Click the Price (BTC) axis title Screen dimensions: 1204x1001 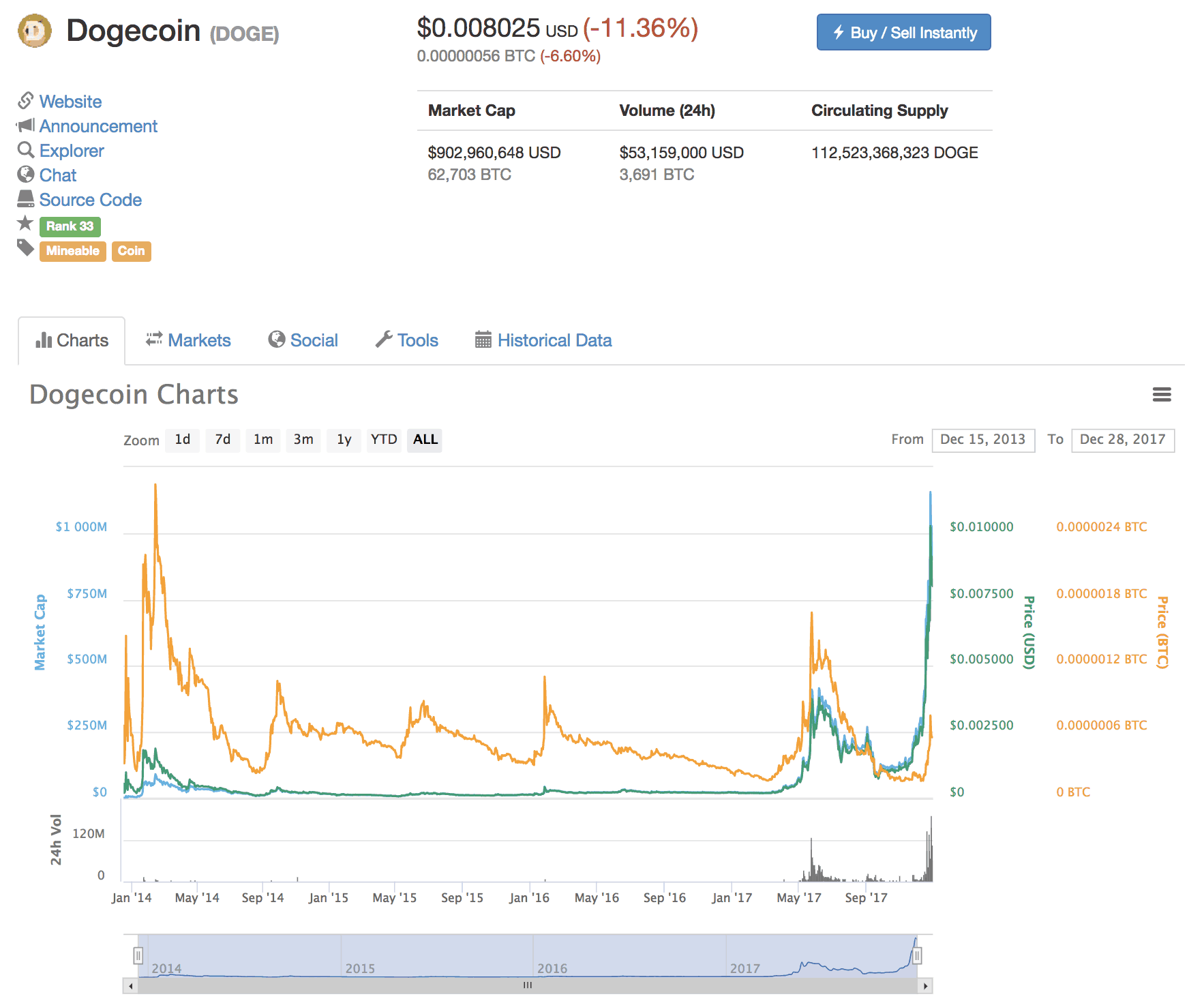(x=1162, y=633)
